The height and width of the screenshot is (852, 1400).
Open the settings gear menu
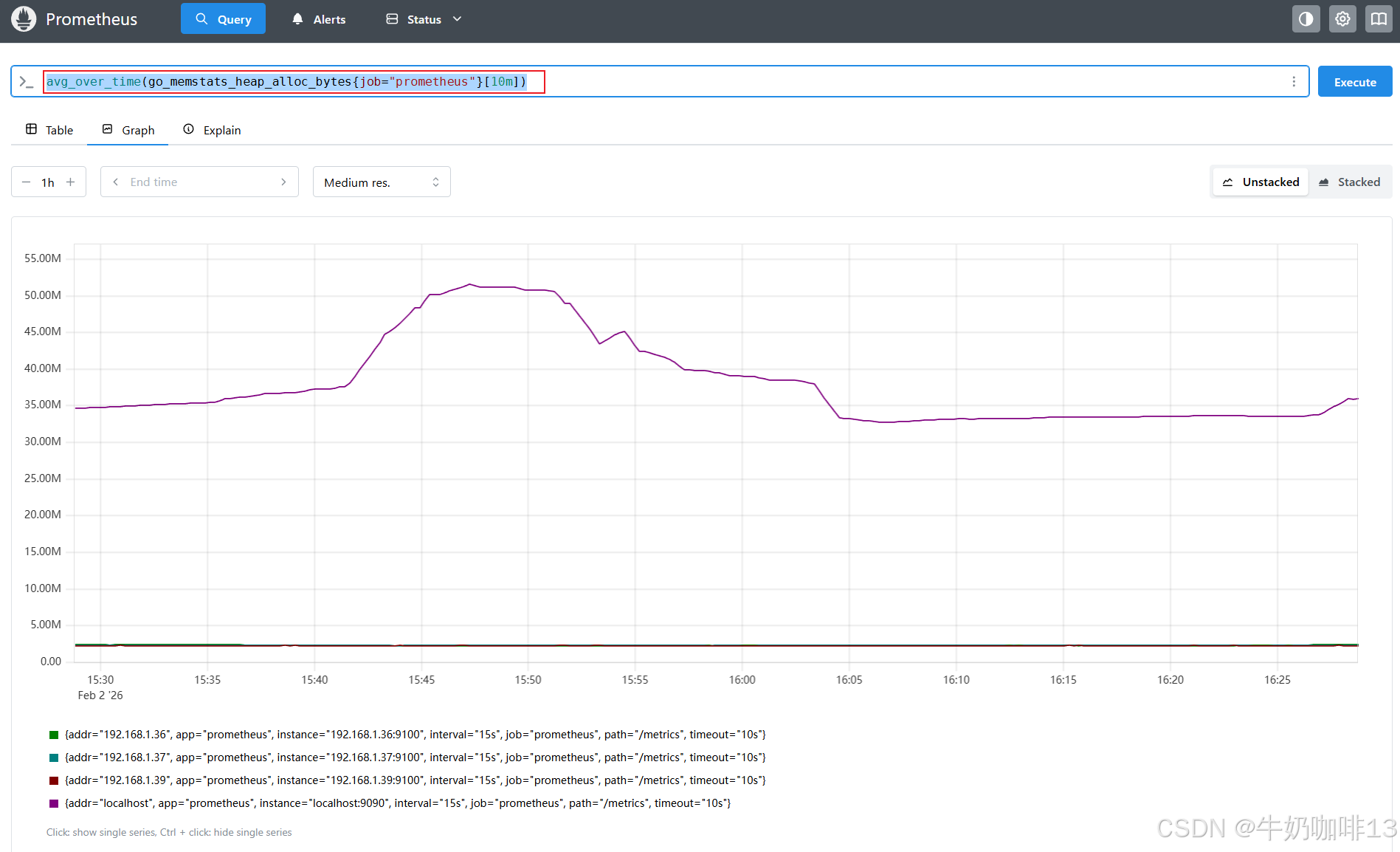coord(1342,19)
